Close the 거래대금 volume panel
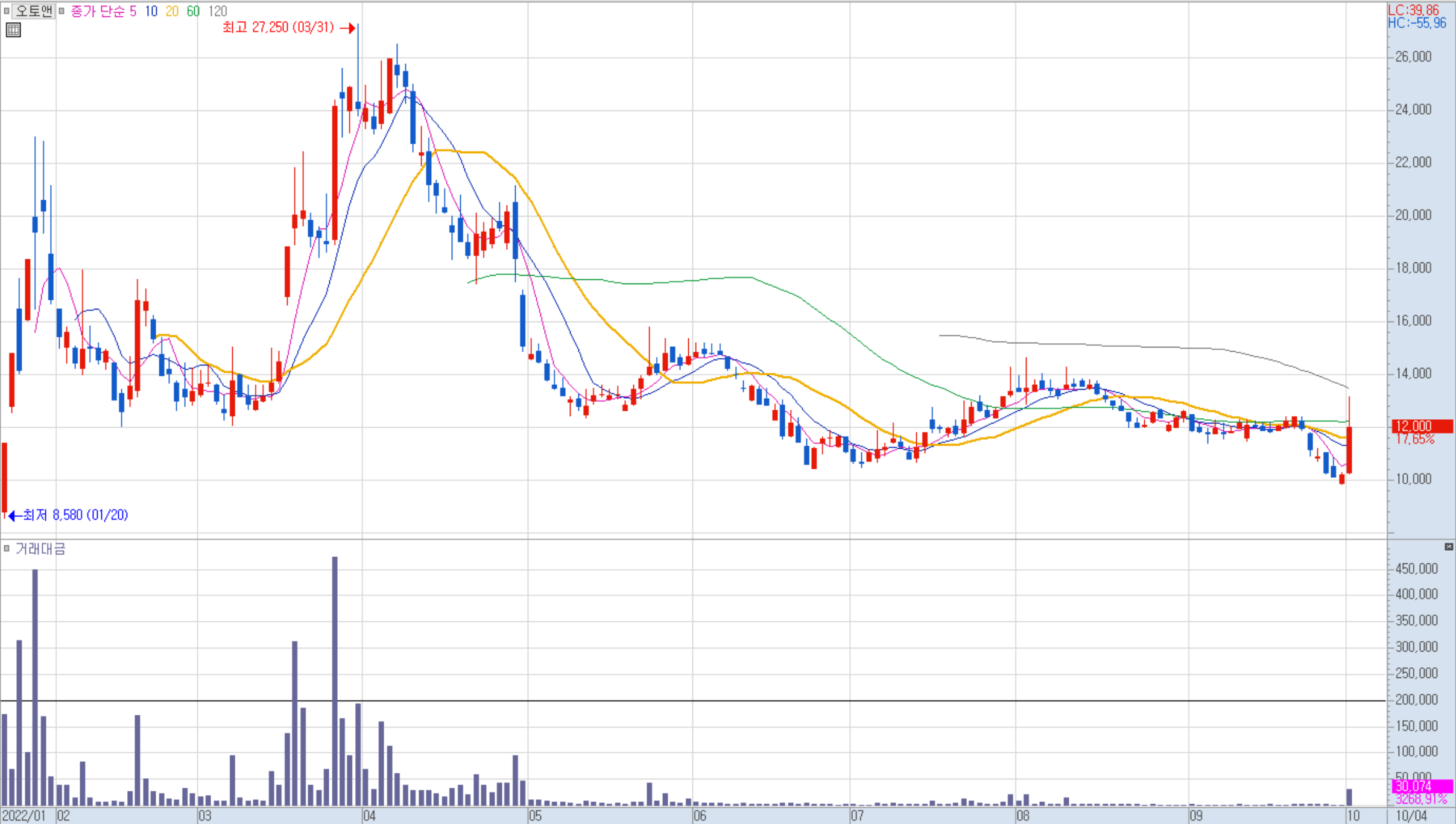 click(x=1449, y=547)
